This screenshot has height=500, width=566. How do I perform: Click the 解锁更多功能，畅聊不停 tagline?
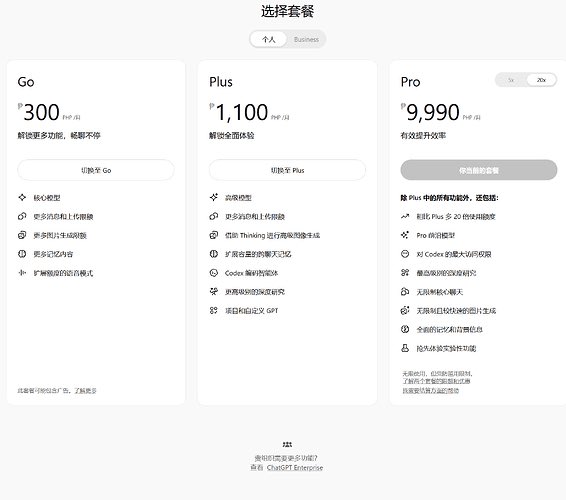pyautogui.click(x=59, y=135)
